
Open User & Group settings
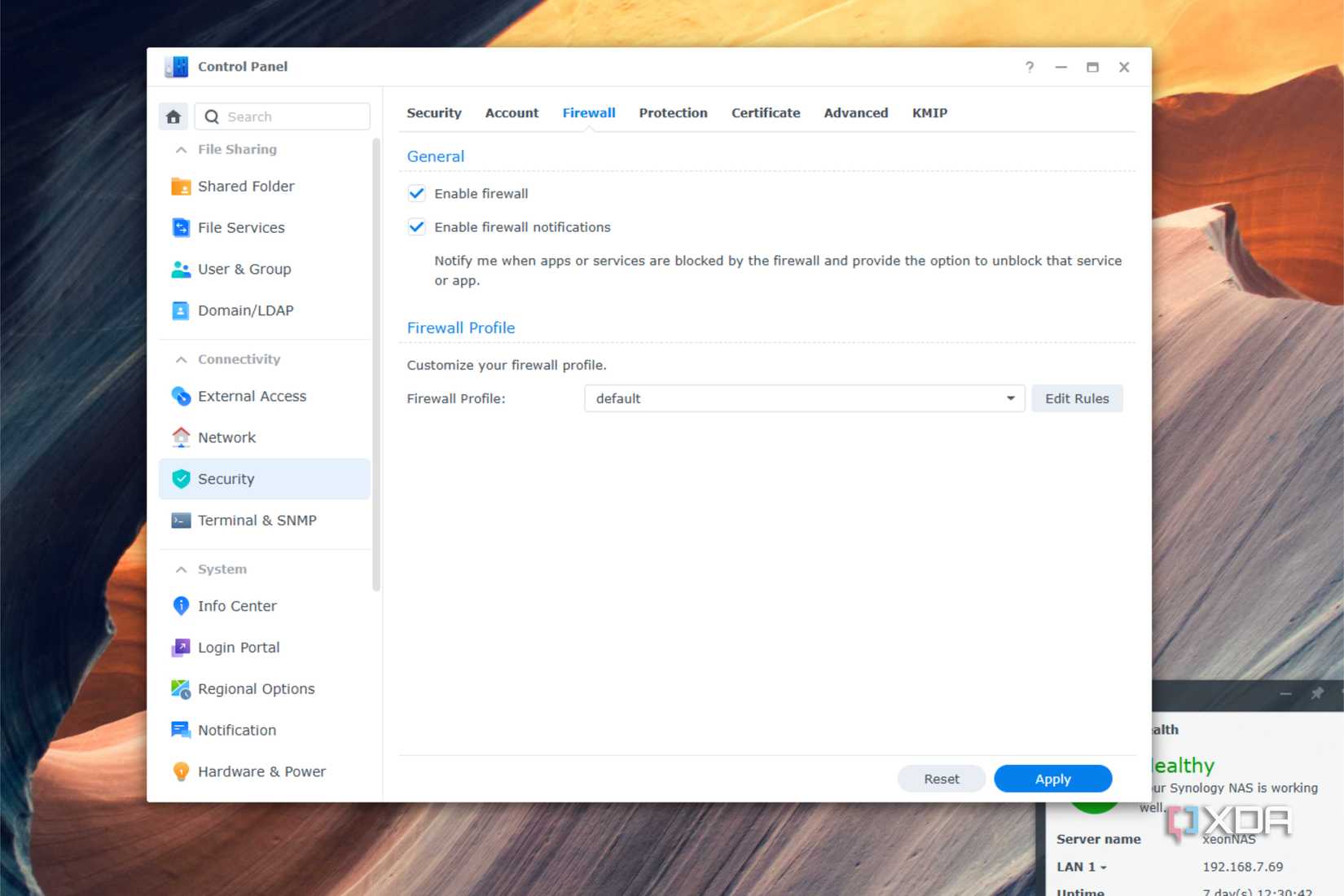point(265,269)
